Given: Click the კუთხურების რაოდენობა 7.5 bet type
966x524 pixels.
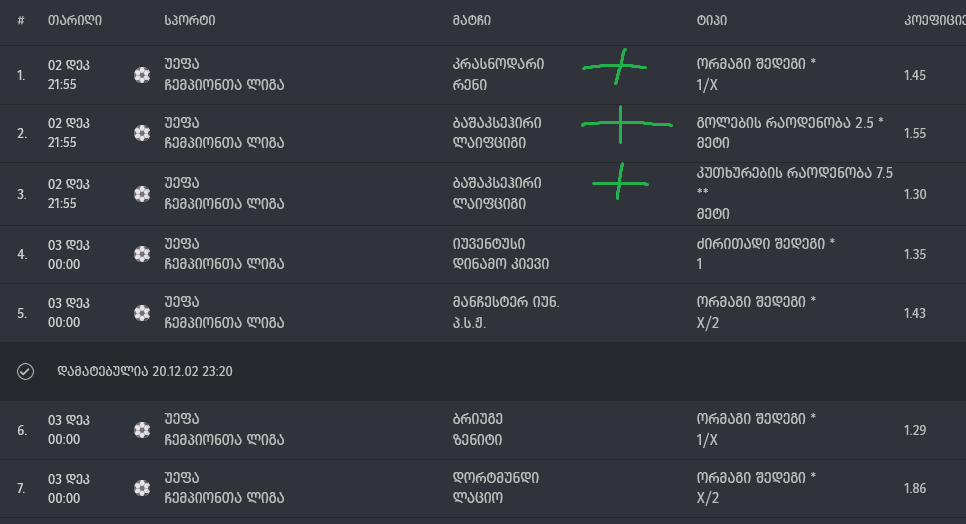Looking at the screenshot, I should (x=795, y=173).
